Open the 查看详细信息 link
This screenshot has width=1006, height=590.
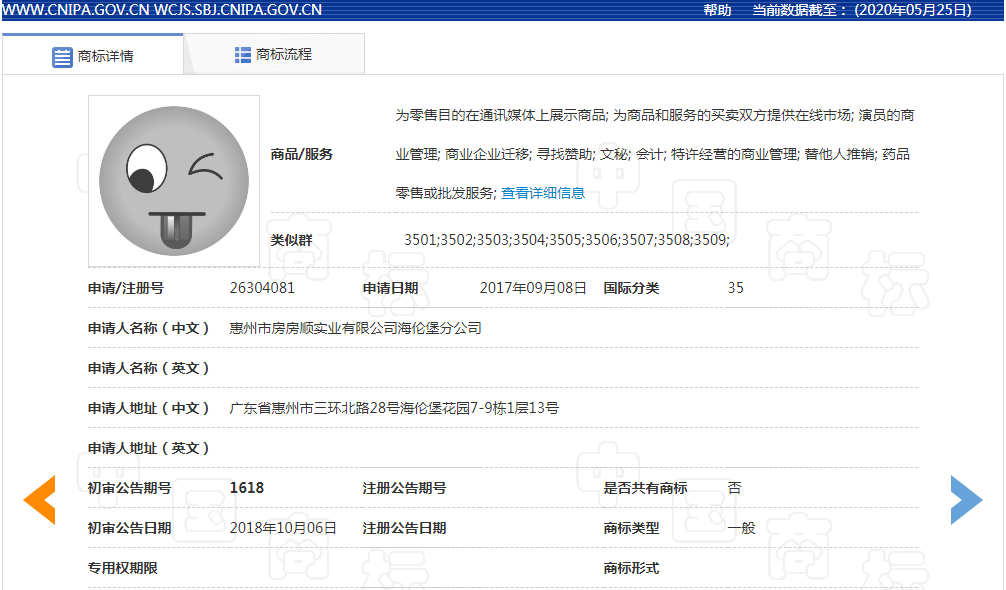tap(543, 193)
